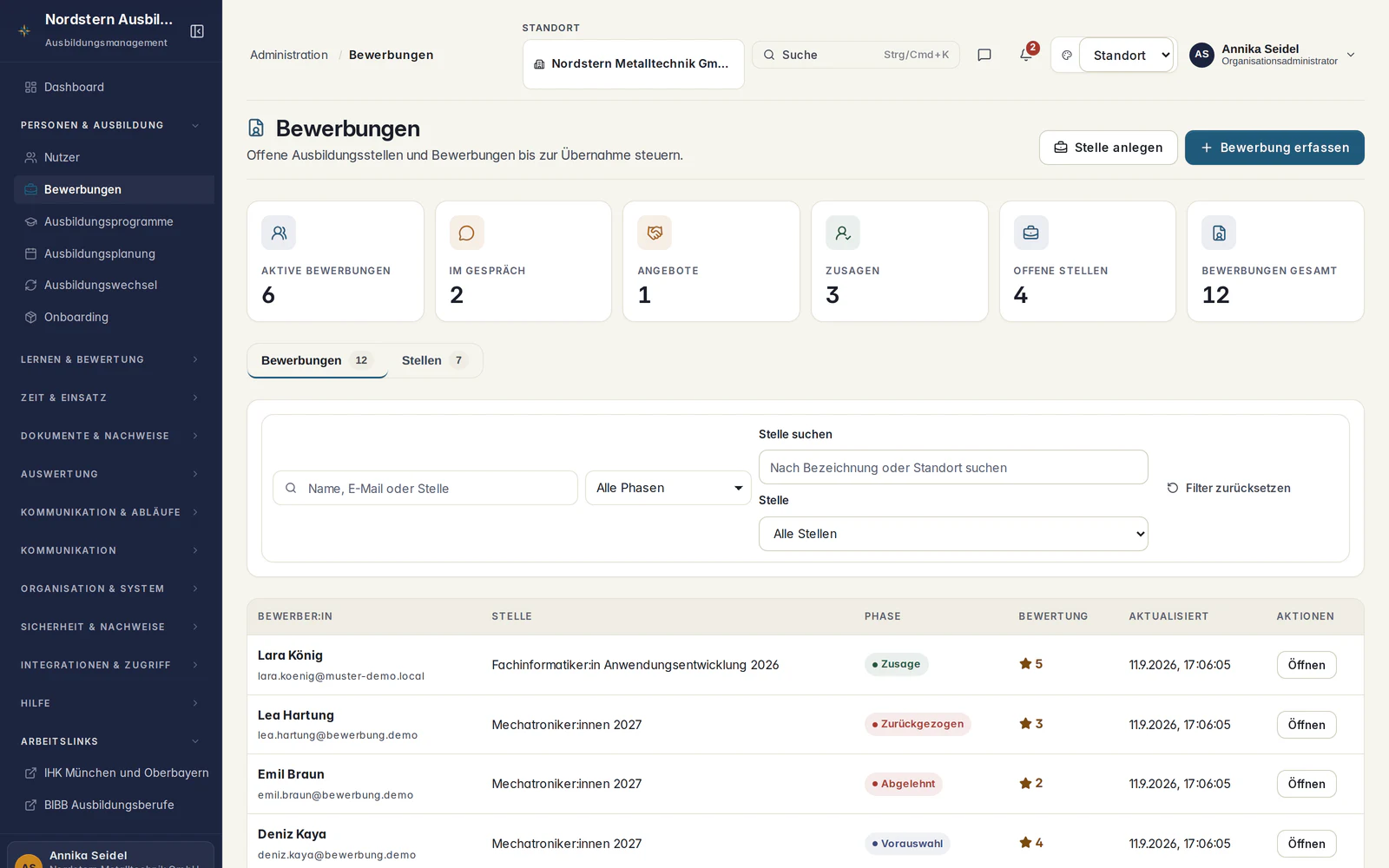Viewport: 1389px width, 868px height.
Task: Open Lara König's application with Öffnen
Action: point(1307,665)
